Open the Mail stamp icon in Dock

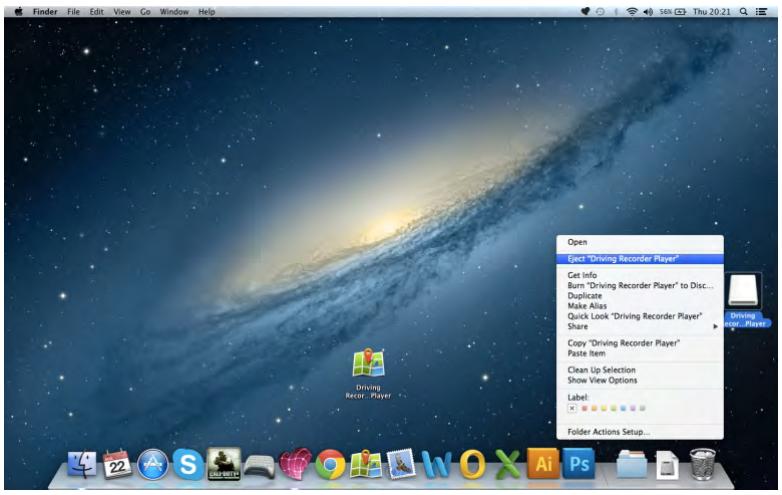click(x=401, y=464)
